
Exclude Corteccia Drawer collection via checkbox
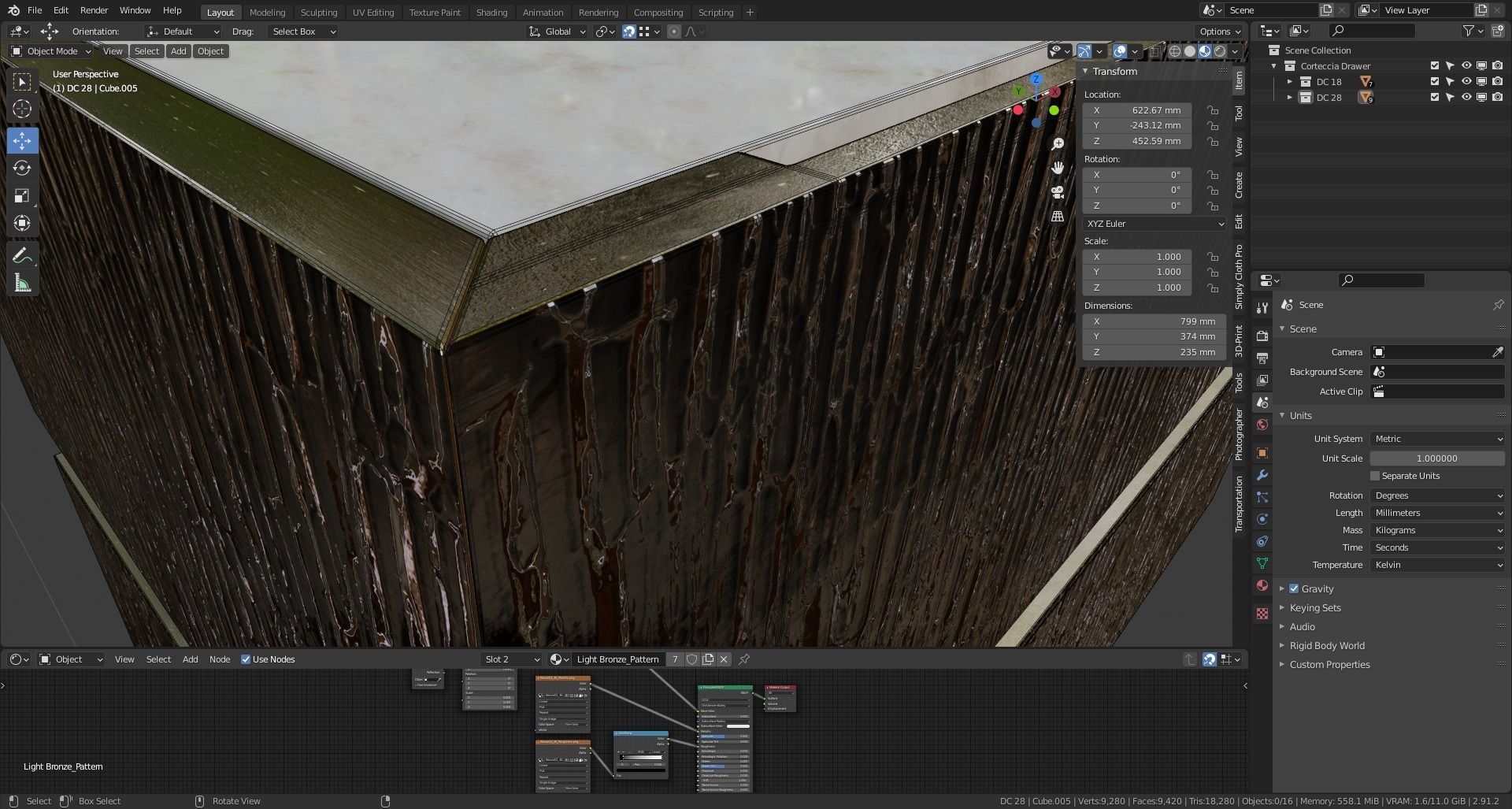click(1435, 66)
